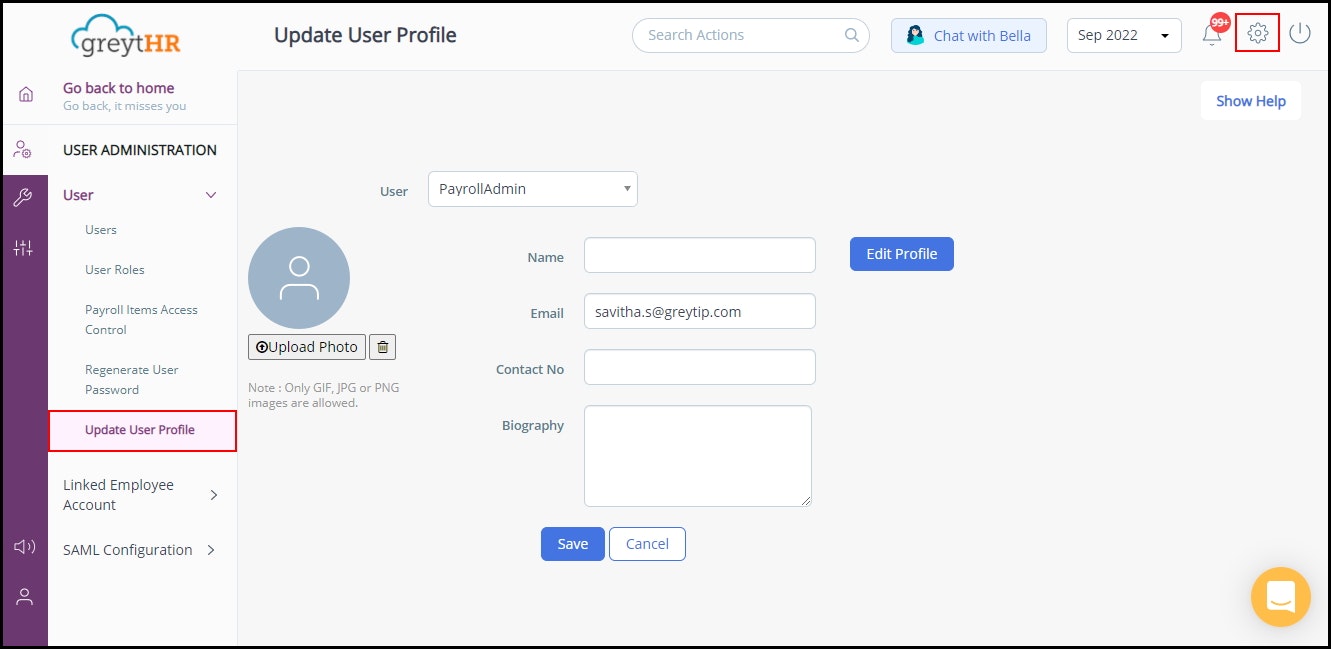The height and width of the screenshot is (649, 1331).
Task: Open the user administration sidebar icon
Action: (x=23, y=150)
